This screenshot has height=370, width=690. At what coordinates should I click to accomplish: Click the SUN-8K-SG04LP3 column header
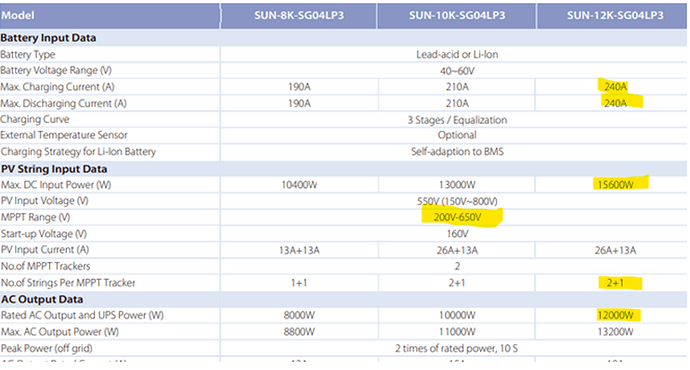299,15
